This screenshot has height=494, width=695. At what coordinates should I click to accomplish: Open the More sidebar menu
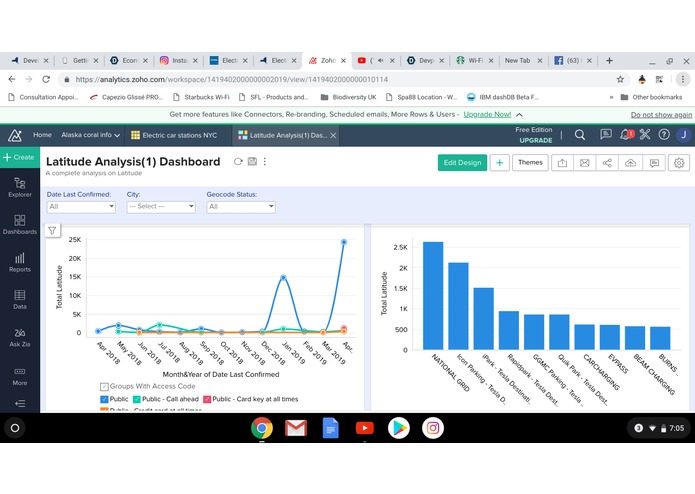click(x=20, y=376)
